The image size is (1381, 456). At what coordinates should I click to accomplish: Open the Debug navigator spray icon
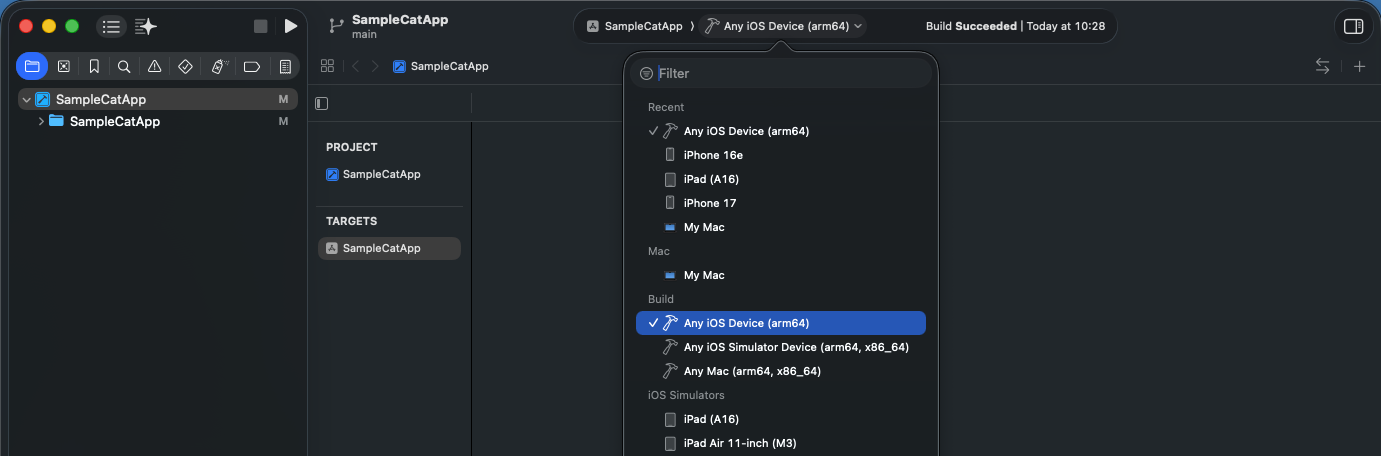(219, 66)
